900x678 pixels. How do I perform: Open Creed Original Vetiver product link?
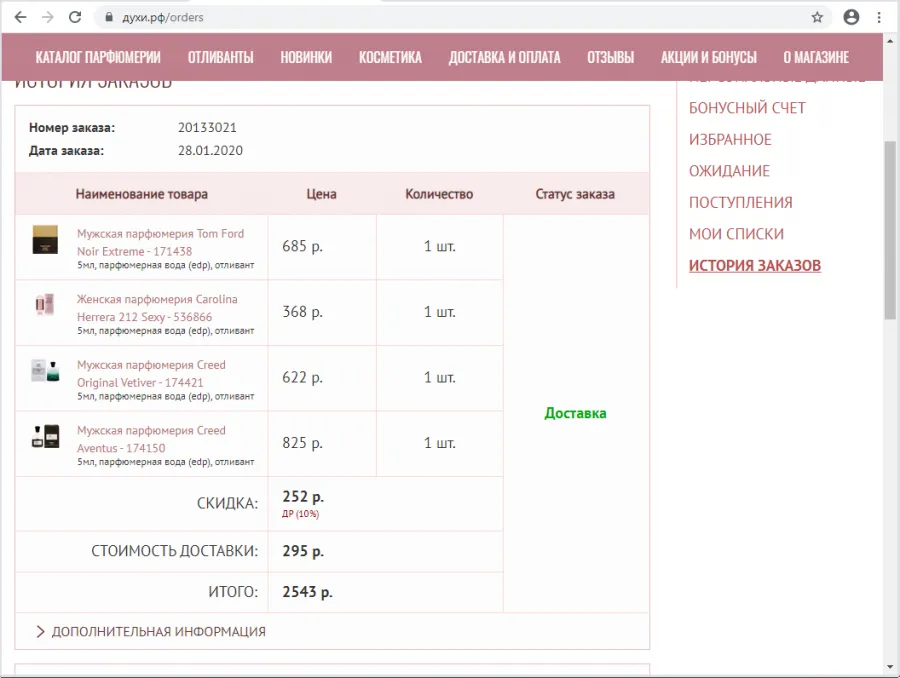tap(151, 373)
